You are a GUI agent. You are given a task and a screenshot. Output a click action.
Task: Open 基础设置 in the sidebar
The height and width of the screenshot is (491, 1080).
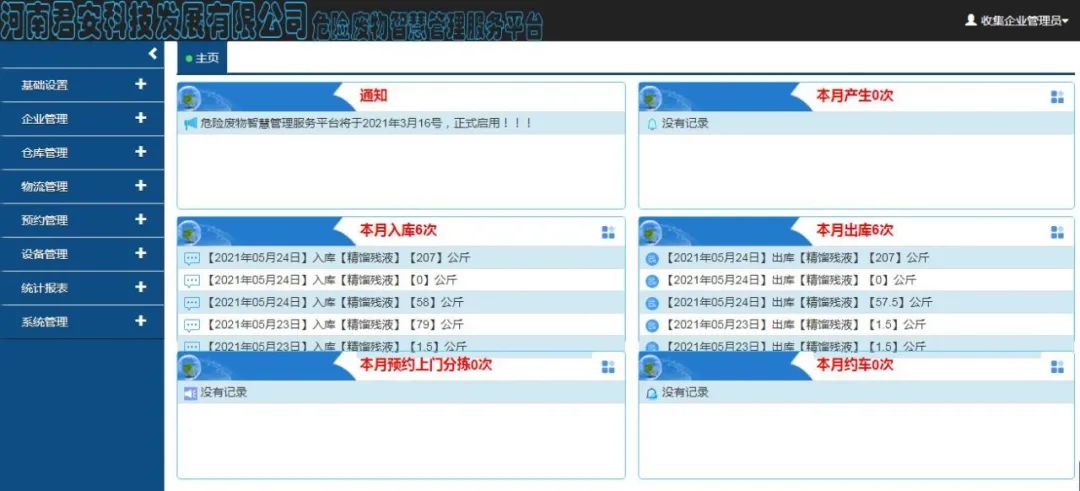tap(44, 85)
